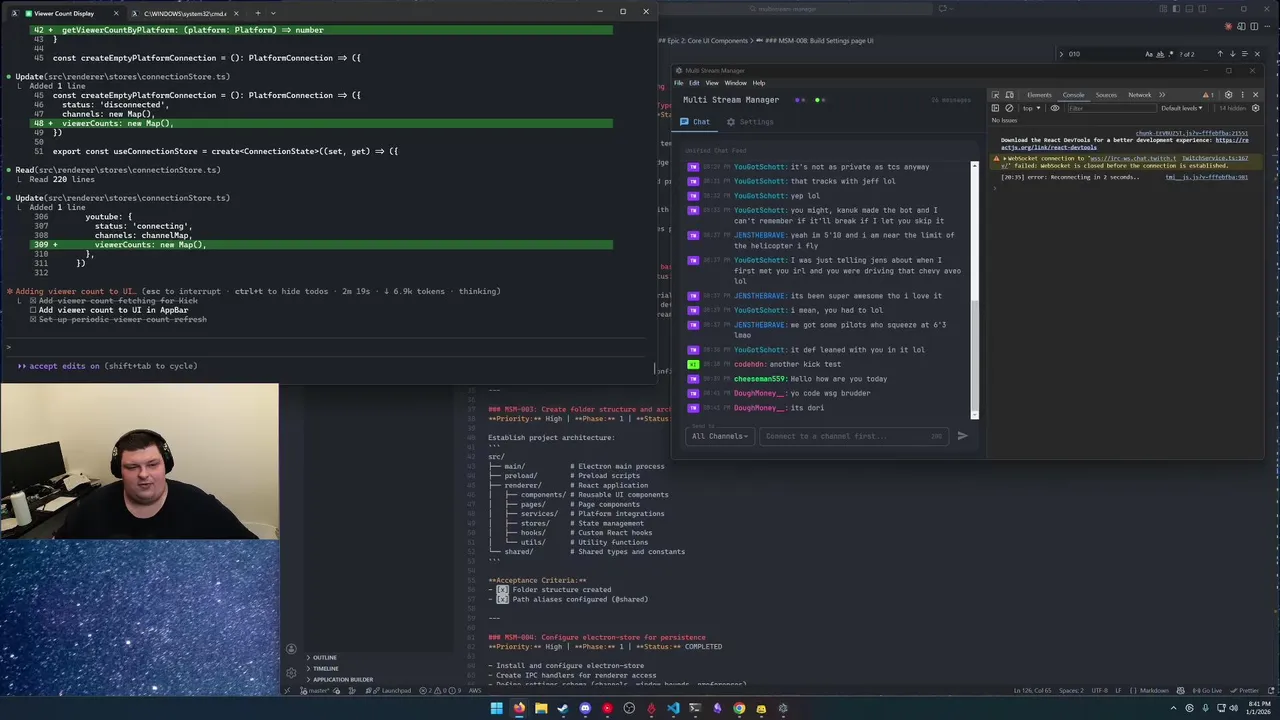Open Windows Start button
Image resolution: width=1280 pixels, height=720 pixels.
click(x=496, y=708)
